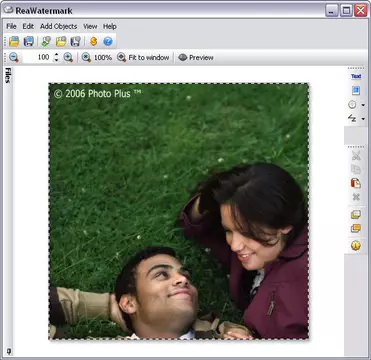Increase zoom value with stepper up arrow
The width and height of the screenshot is (371, 360).
[56, 55]
